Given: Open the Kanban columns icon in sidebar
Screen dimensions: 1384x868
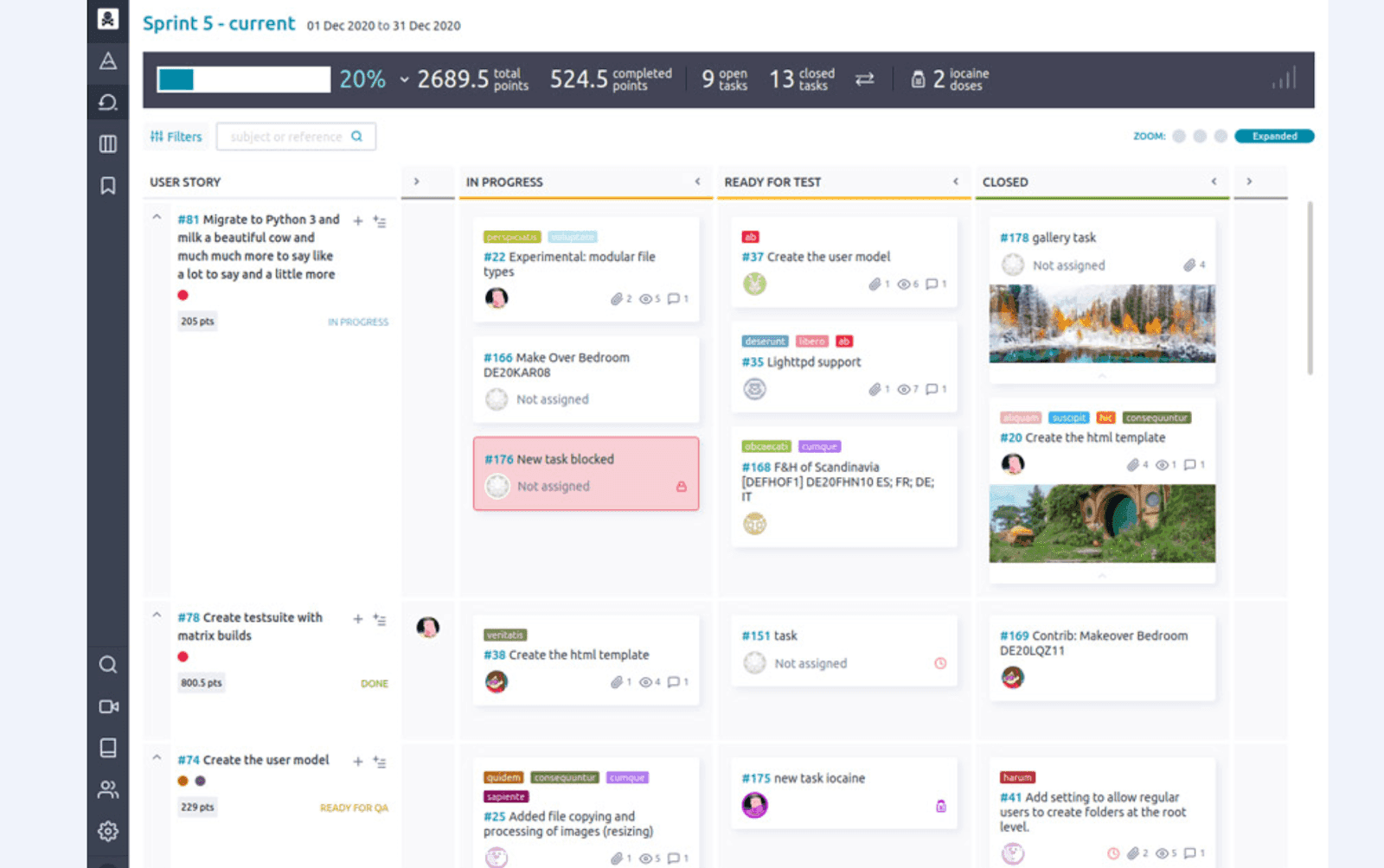Looking at the screenshot, I should (107, 144).
